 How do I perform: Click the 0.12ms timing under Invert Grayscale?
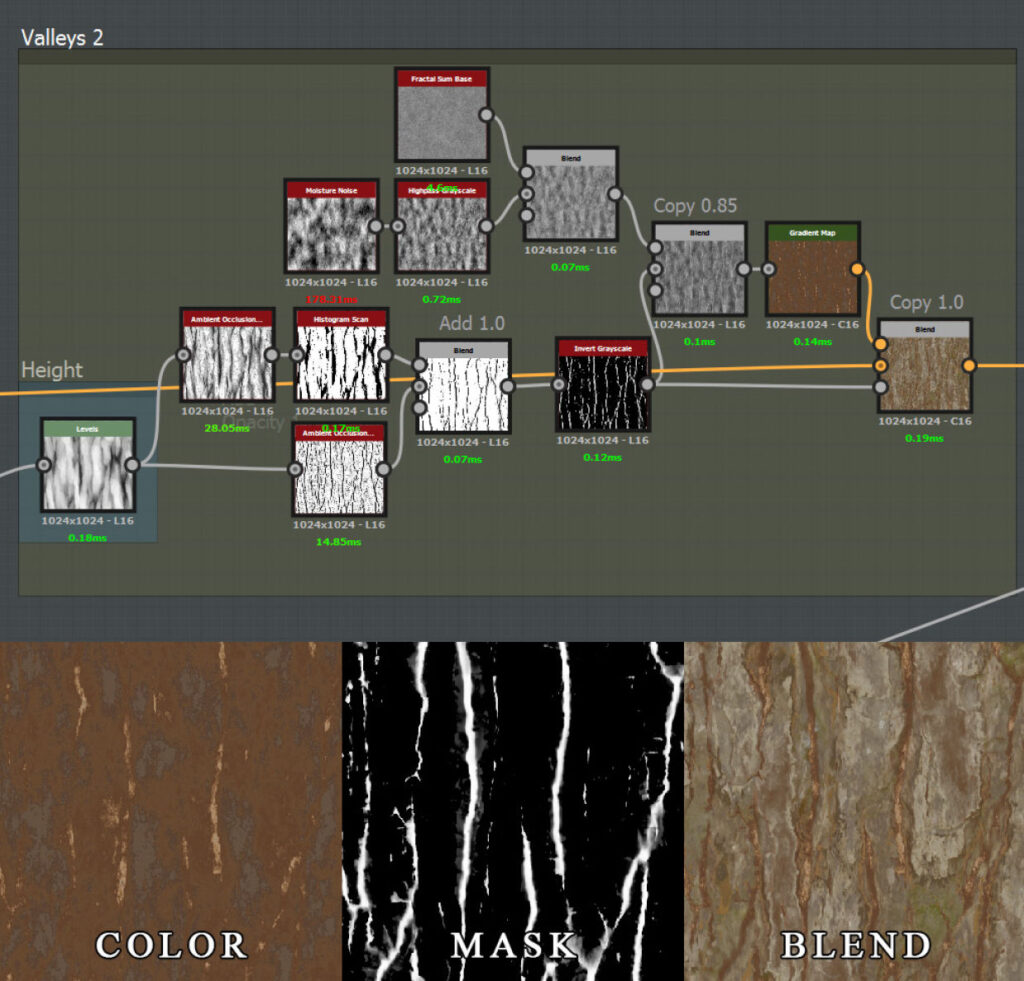tap(602, 458)
